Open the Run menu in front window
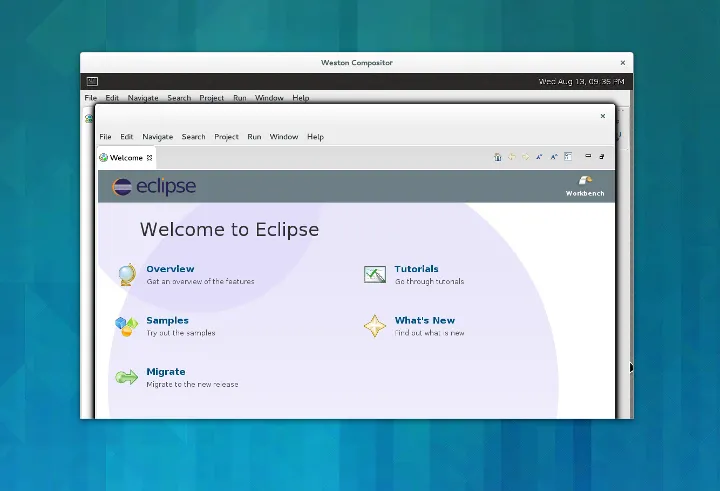The height and width of the screenshot is (491, 720). 254,137
